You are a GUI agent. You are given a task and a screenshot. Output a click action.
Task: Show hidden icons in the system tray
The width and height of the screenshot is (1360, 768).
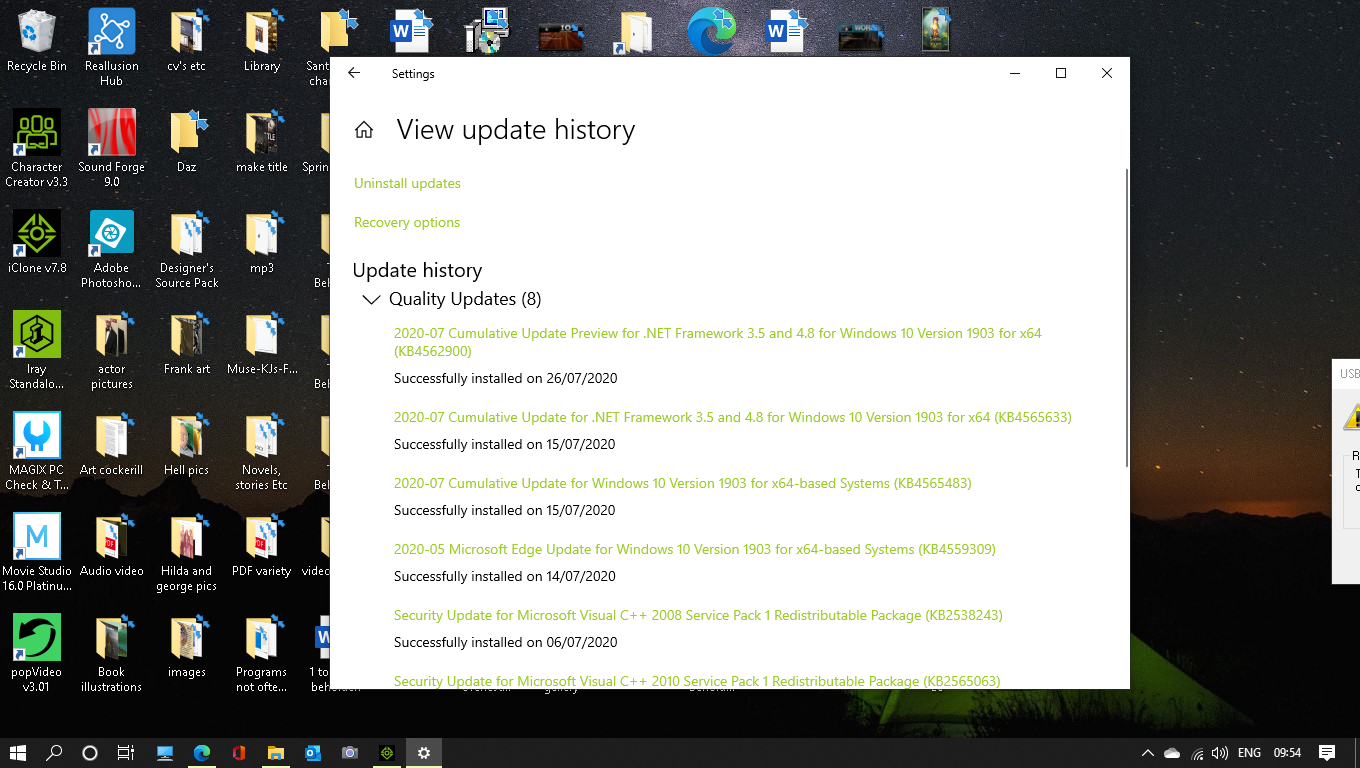(1147, 753)
